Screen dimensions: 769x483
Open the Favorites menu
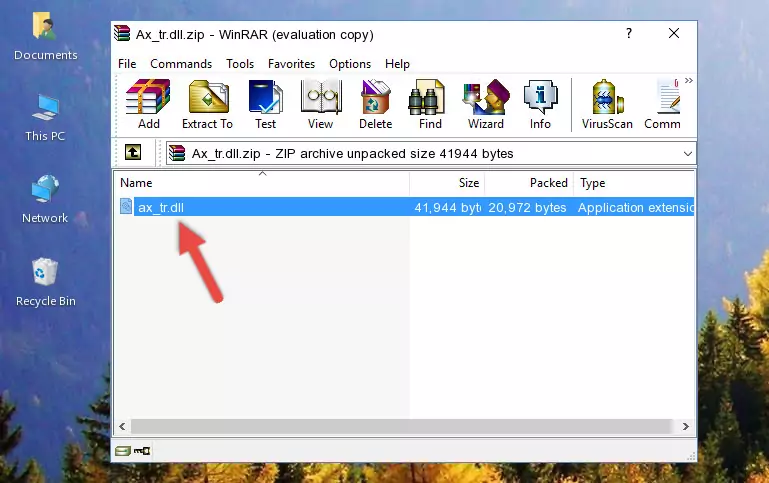[x=291, y=64]
